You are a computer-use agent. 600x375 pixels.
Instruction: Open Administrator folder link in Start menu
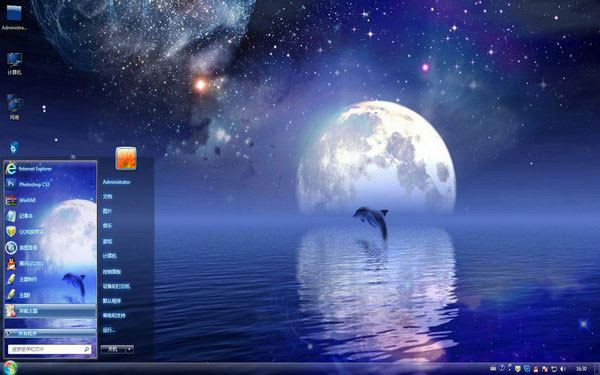(116, 182)
